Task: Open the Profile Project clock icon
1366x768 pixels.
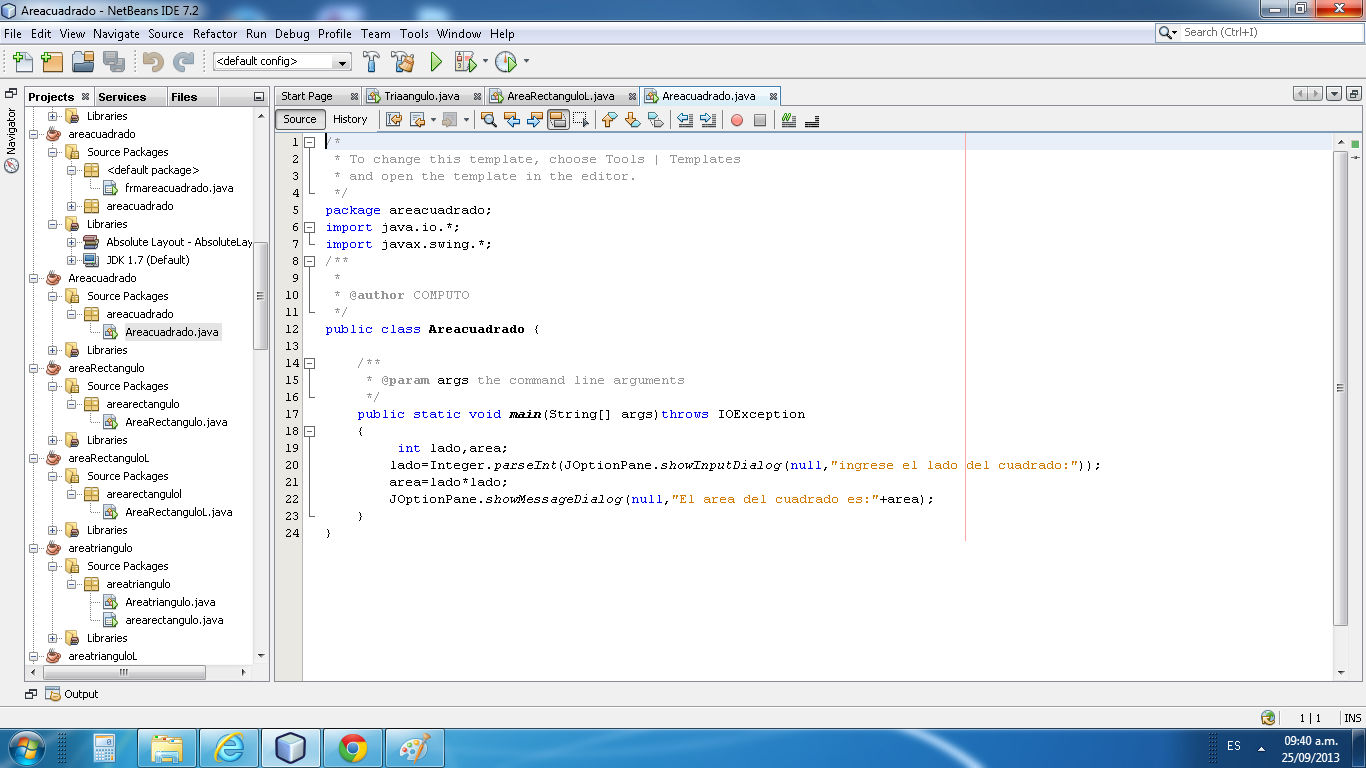Action: click(x=506, y=61)
